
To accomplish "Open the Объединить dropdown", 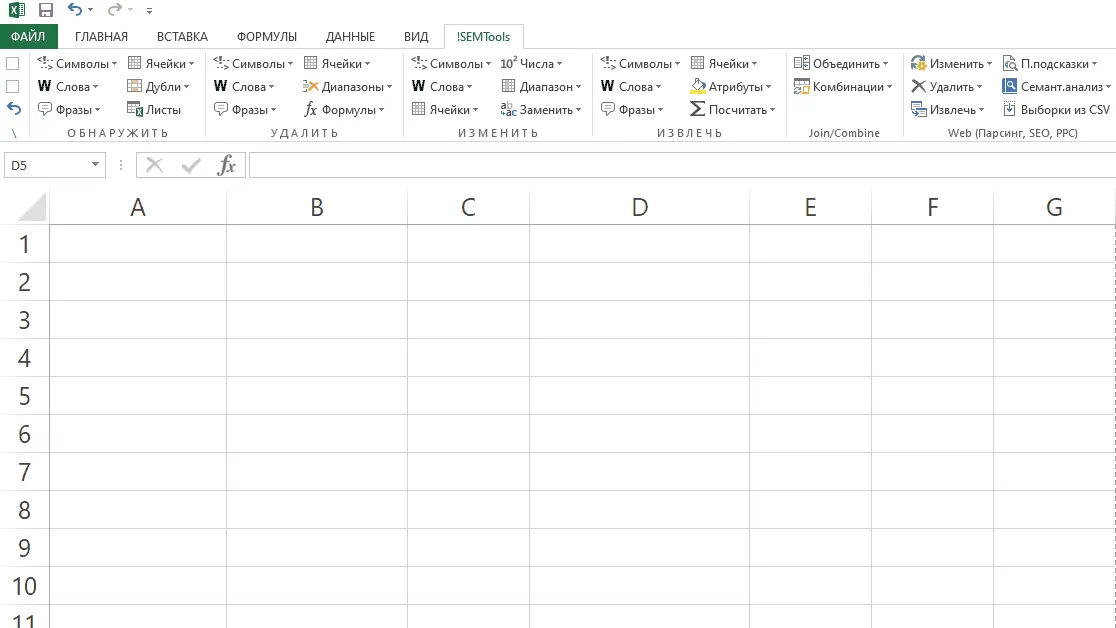I will coord(841,63).
